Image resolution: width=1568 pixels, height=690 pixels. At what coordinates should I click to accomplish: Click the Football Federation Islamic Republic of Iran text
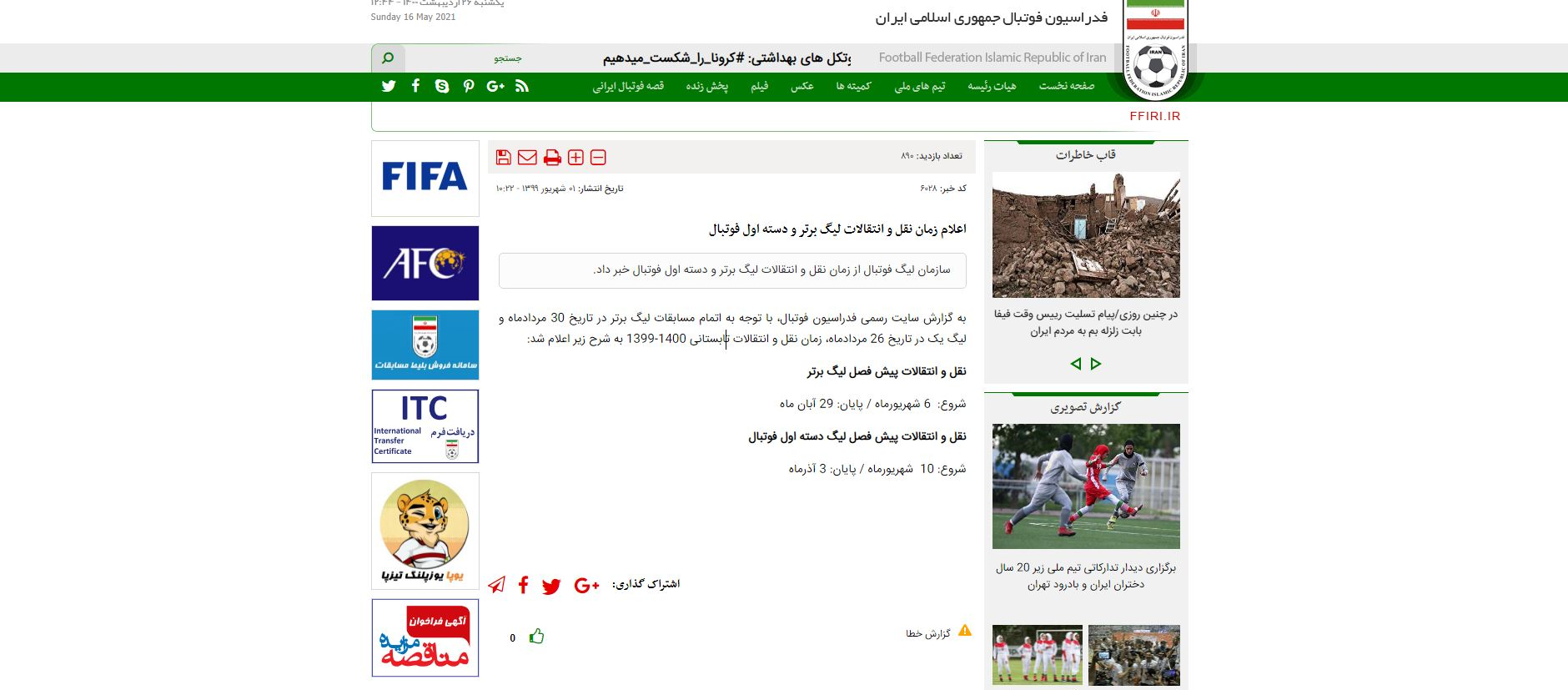coord(993,58)
